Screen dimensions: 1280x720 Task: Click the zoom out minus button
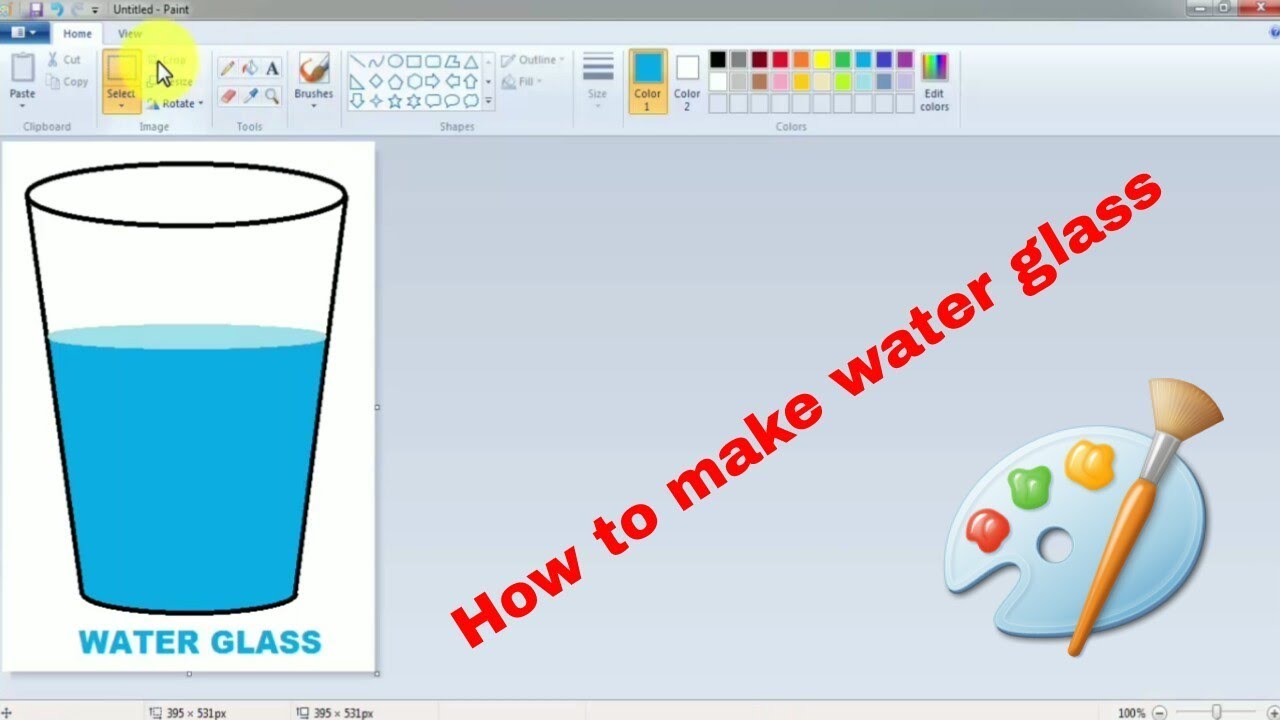pyautogui.click(x=1159, y=712)
